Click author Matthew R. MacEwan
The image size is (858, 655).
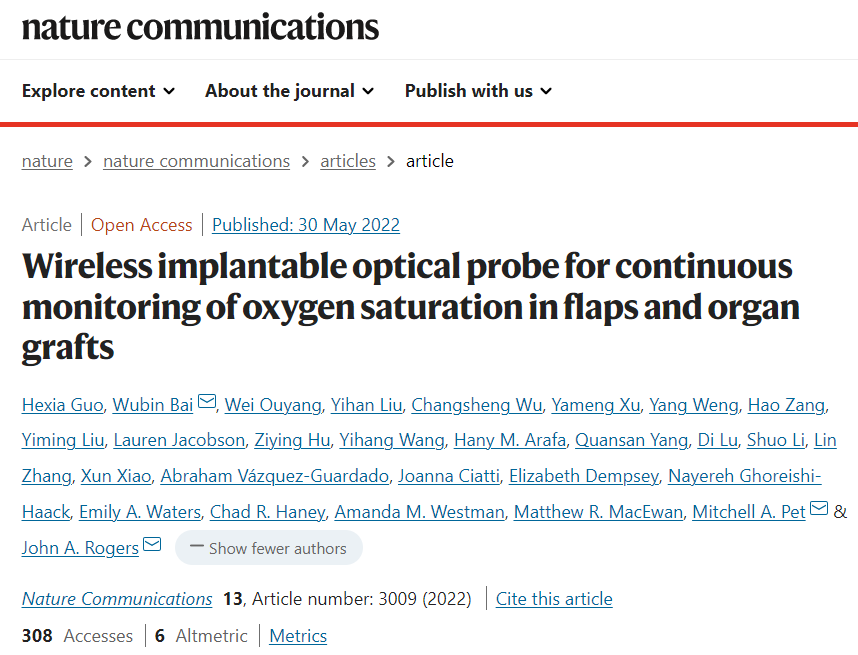coord(599,512)
